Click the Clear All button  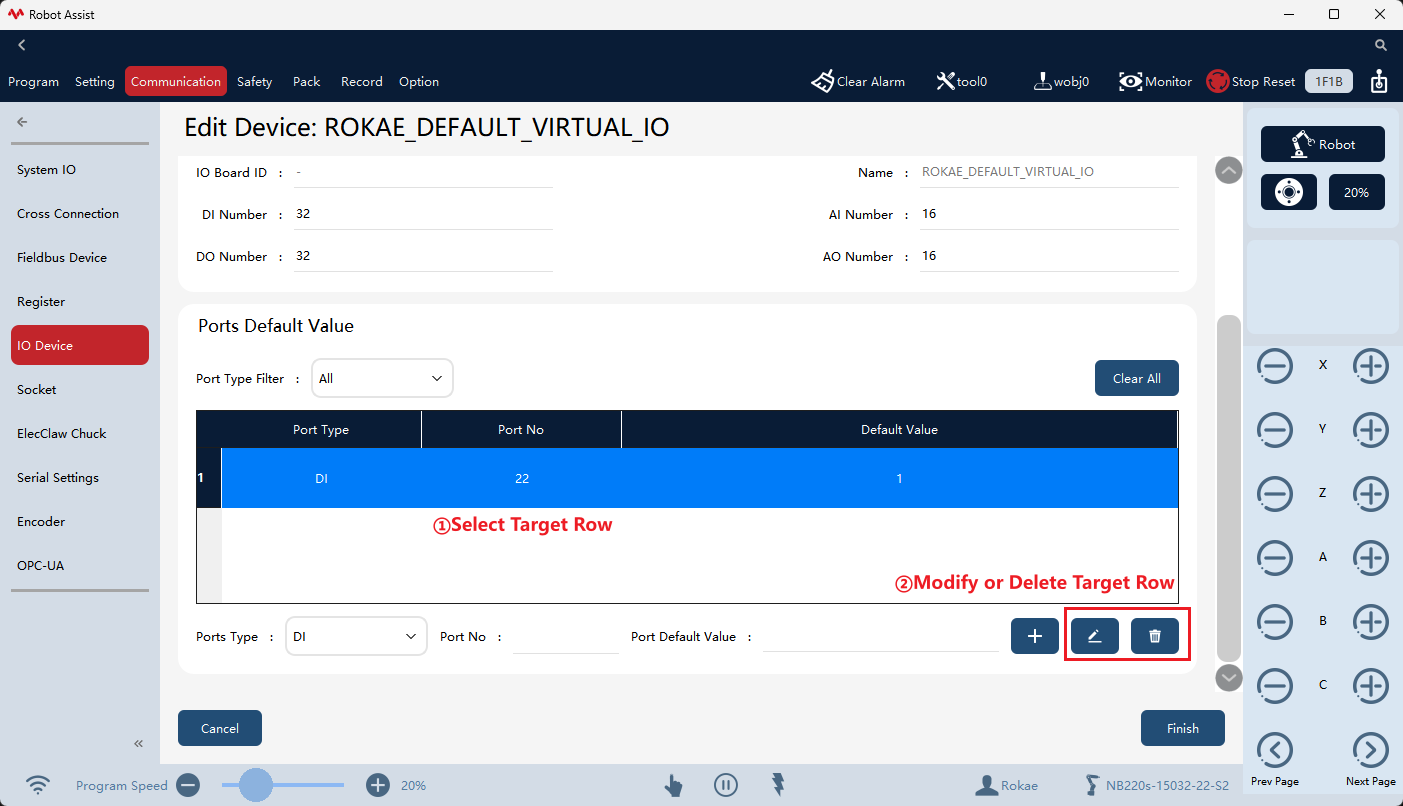tap(1137, 378)
